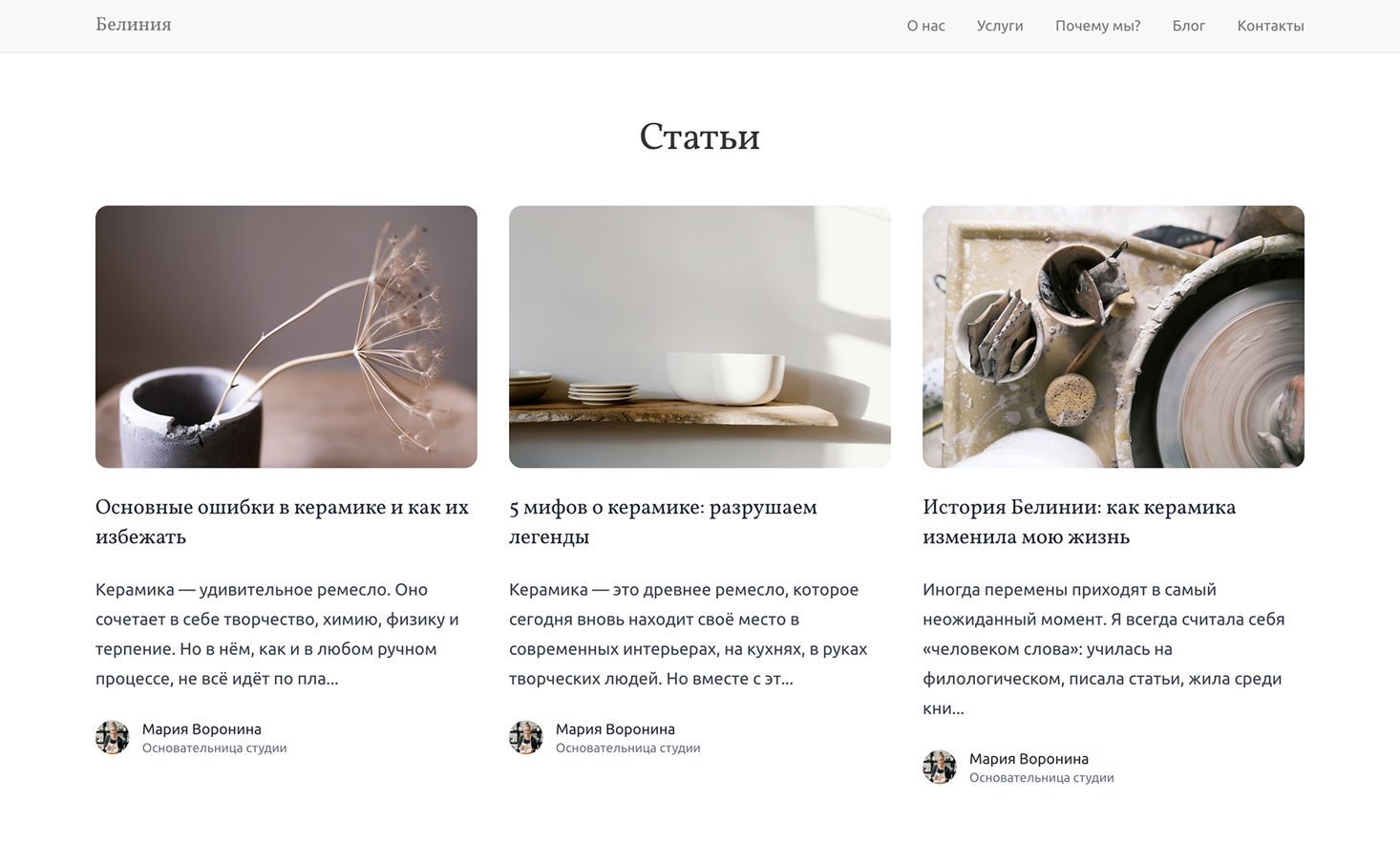The image size is (1400, 863).
Task: Click author avatar under third article
Action: click(x=940, y=767)
